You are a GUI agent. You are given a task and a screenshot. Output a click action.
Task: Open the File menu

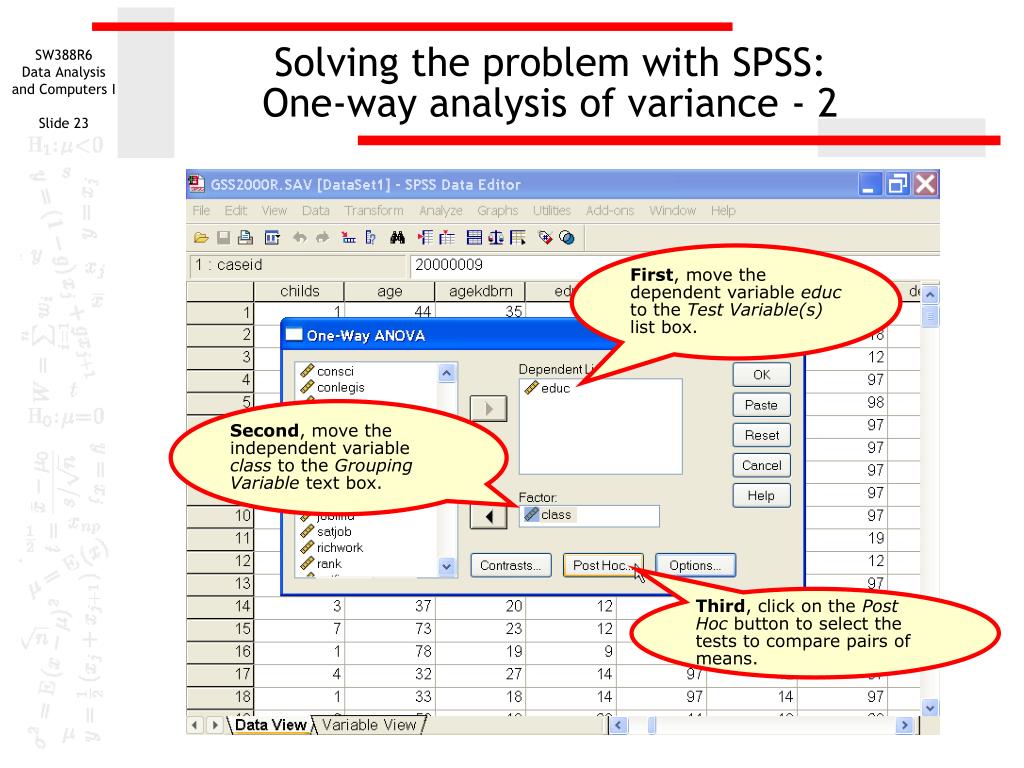tap(201, 210)
